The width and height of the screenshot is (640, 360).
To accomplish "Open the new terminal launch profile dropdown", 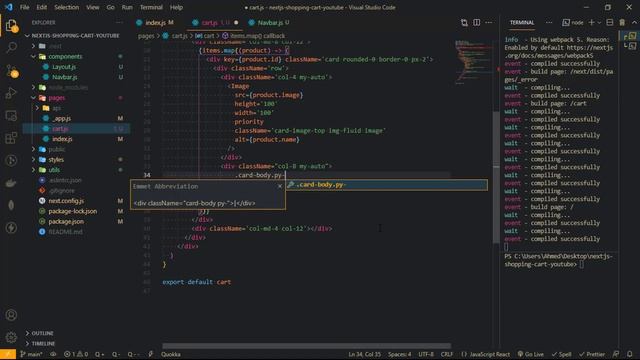I will (x=599, y=22).
